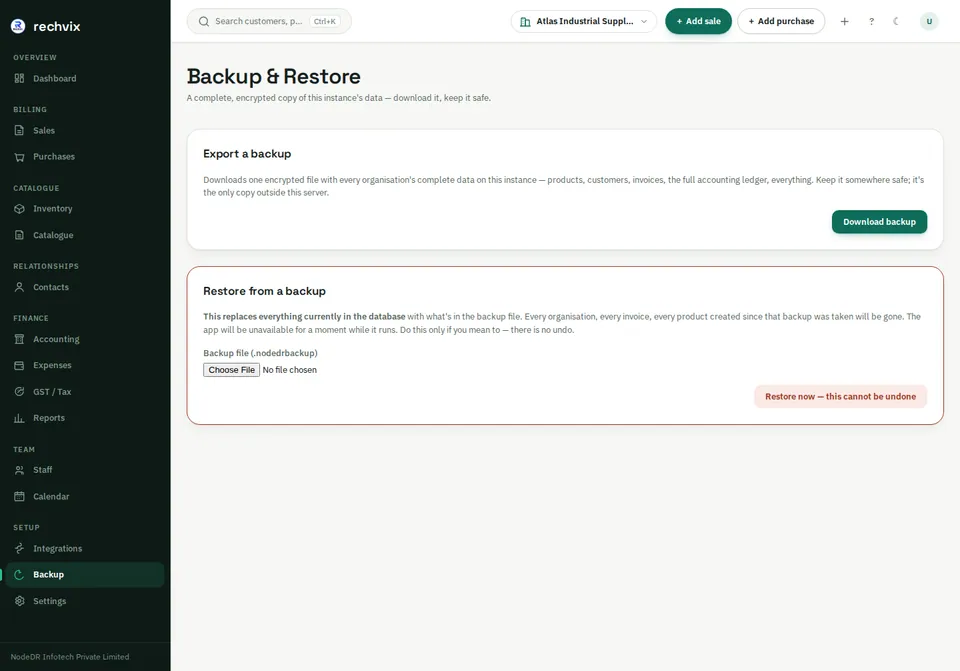Click the Contacts person icon
Image resolution: width=960 pixels, height=671 pixels.
20,287
